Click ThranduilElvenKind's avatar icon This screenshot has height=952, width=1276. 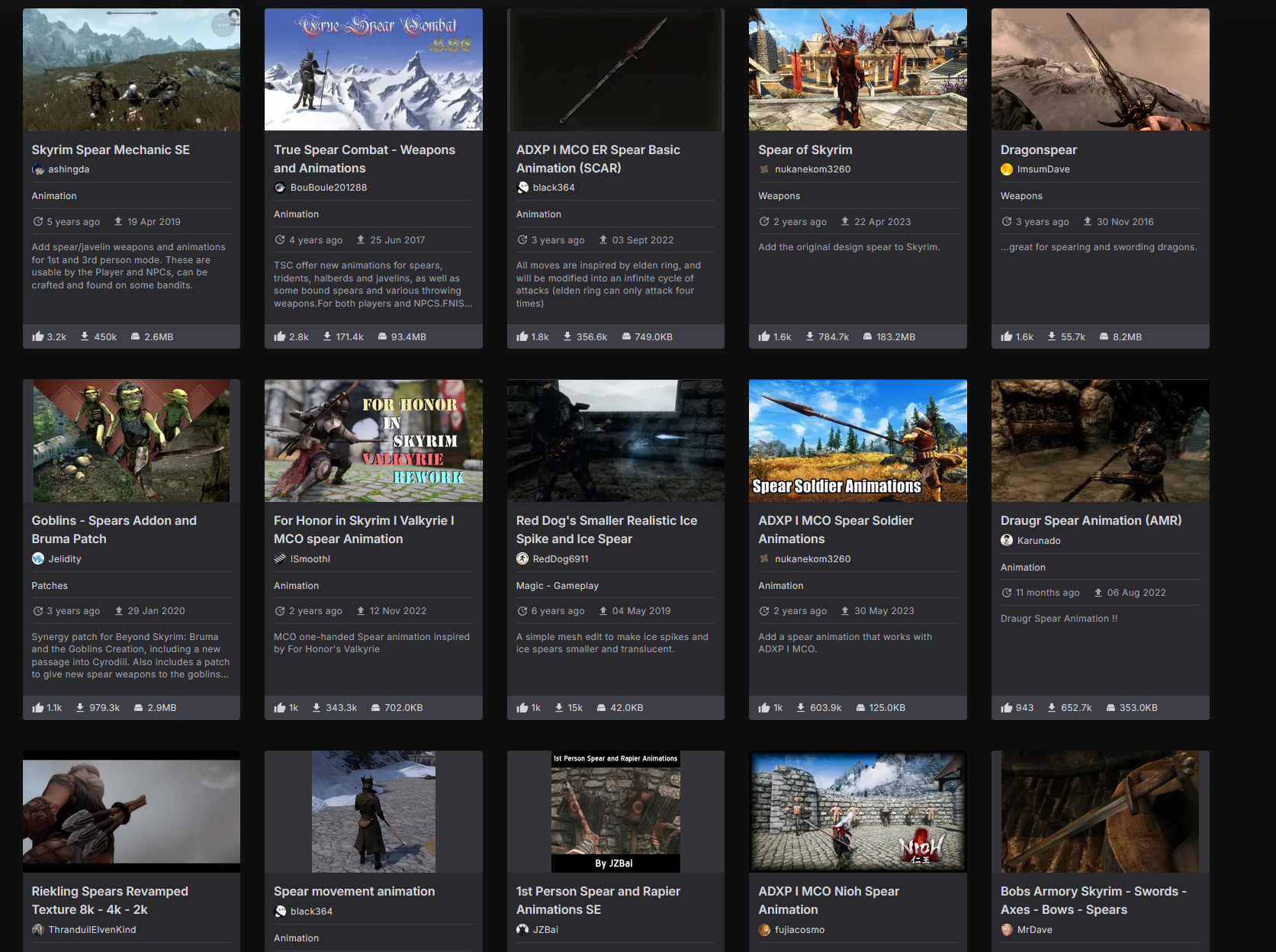point(38,930)
